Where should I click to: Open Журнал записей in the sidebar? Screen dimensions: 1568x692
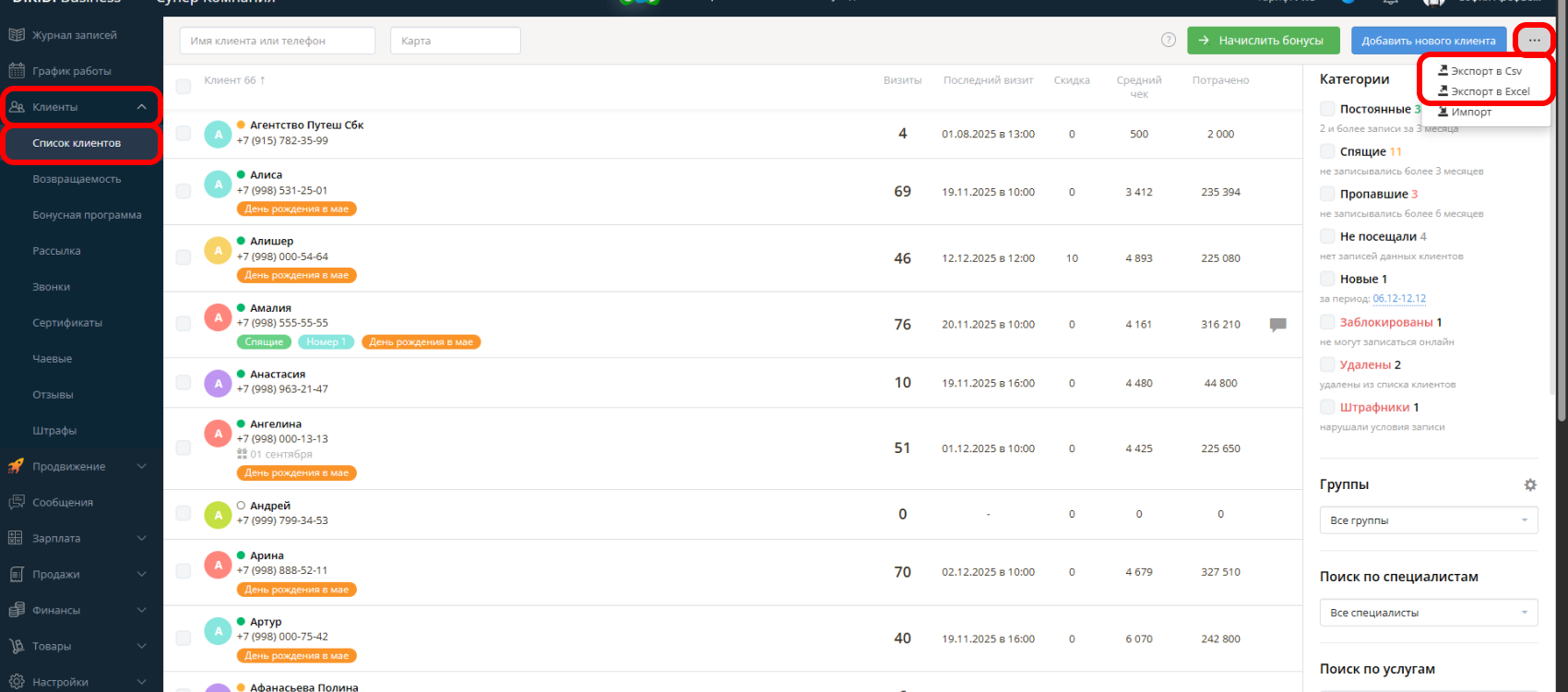coord(74,35)
